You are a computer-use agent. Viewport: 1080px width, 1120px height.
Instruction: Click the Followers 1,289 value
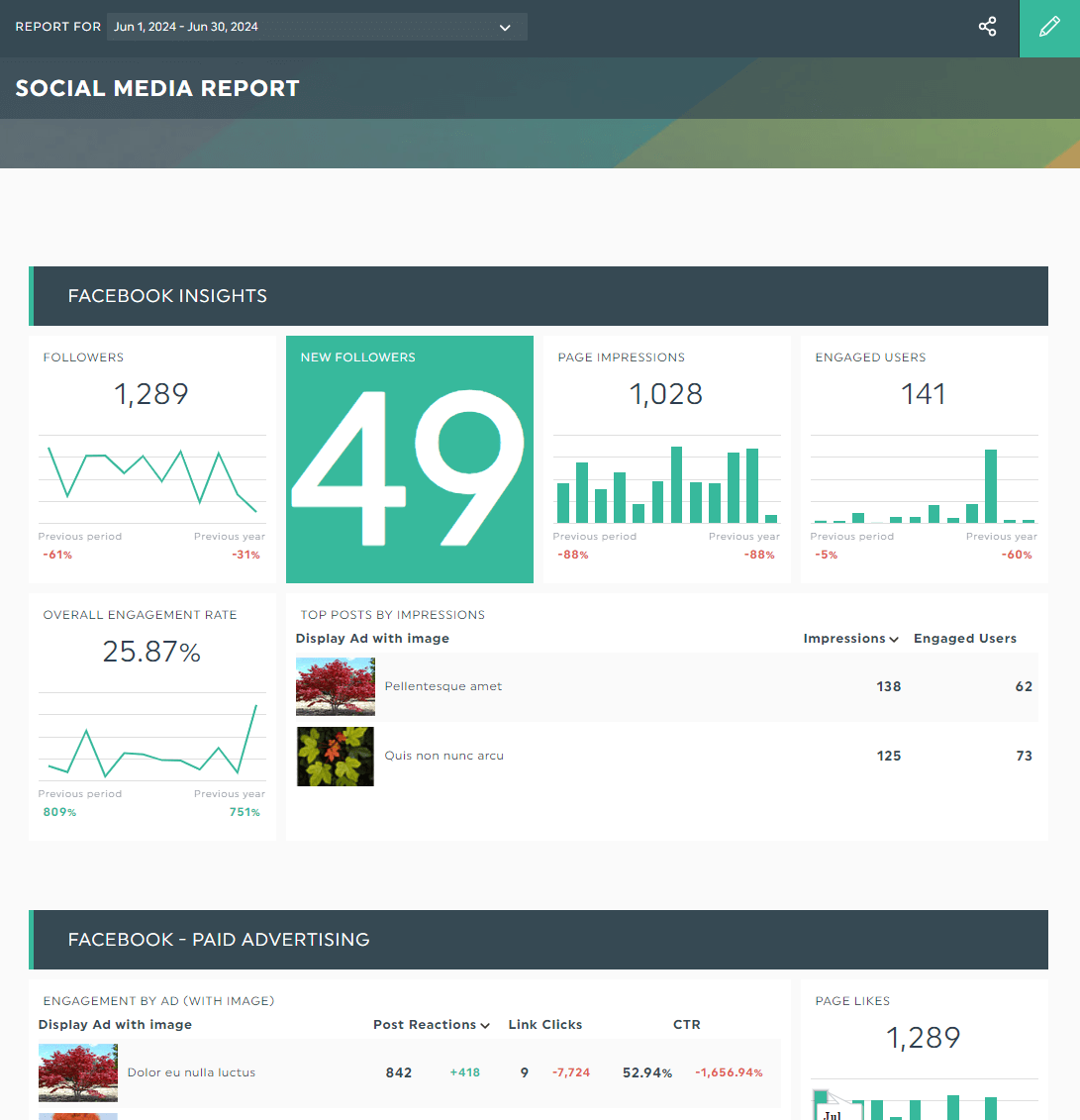151,394
